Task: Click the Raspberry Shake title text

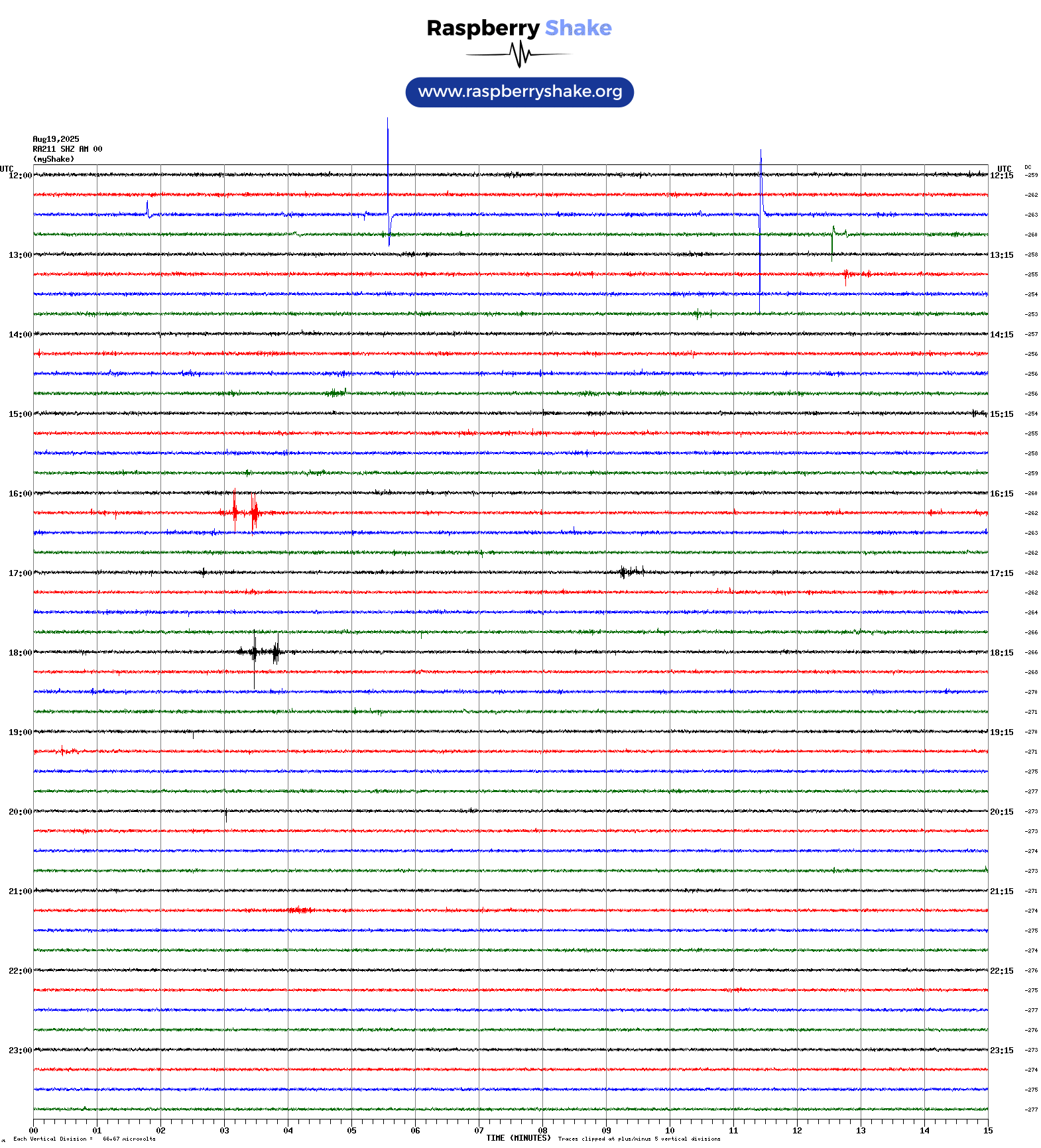Action: (x=519, y=28)
